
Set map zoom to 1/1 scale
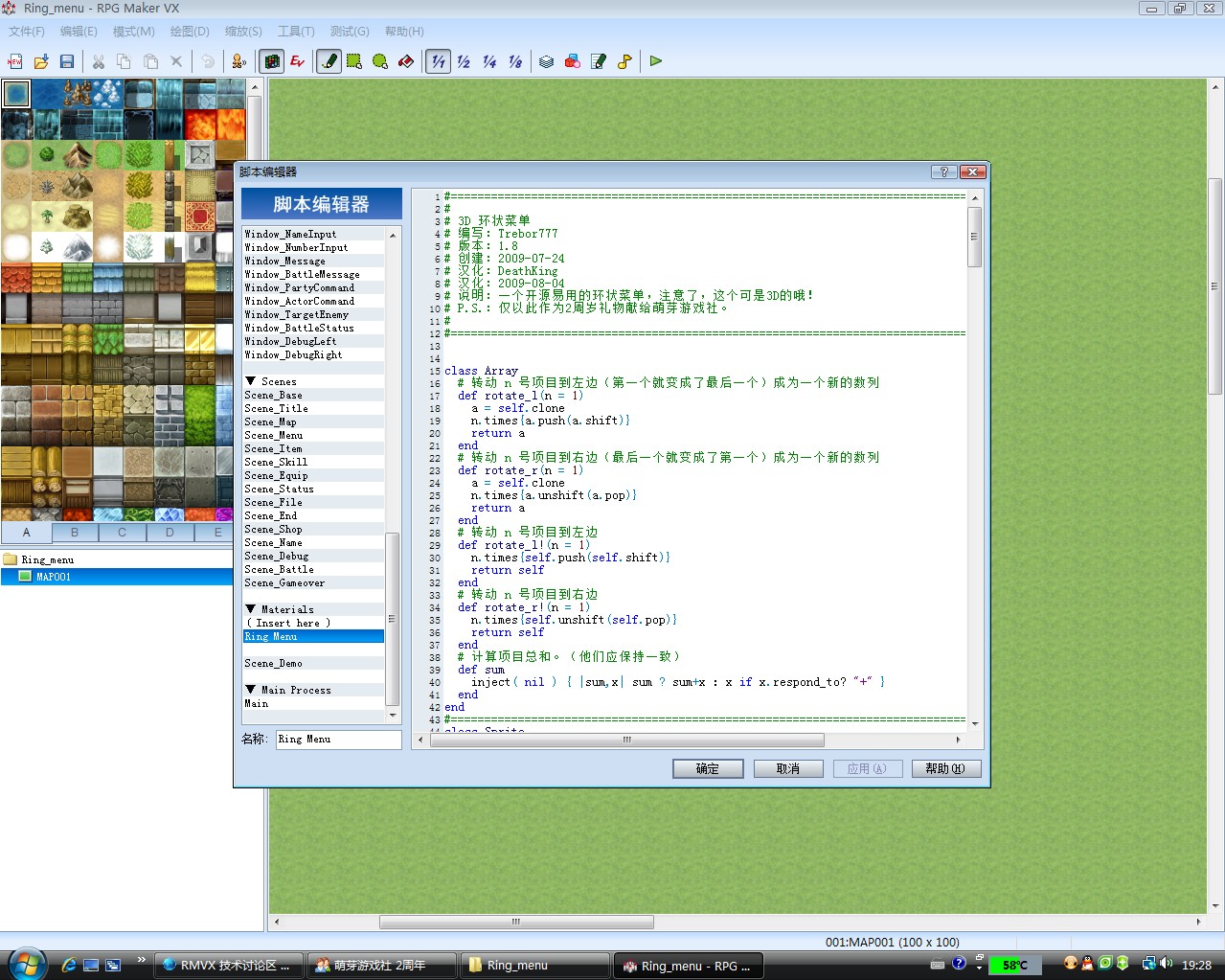tap(438, 61)
